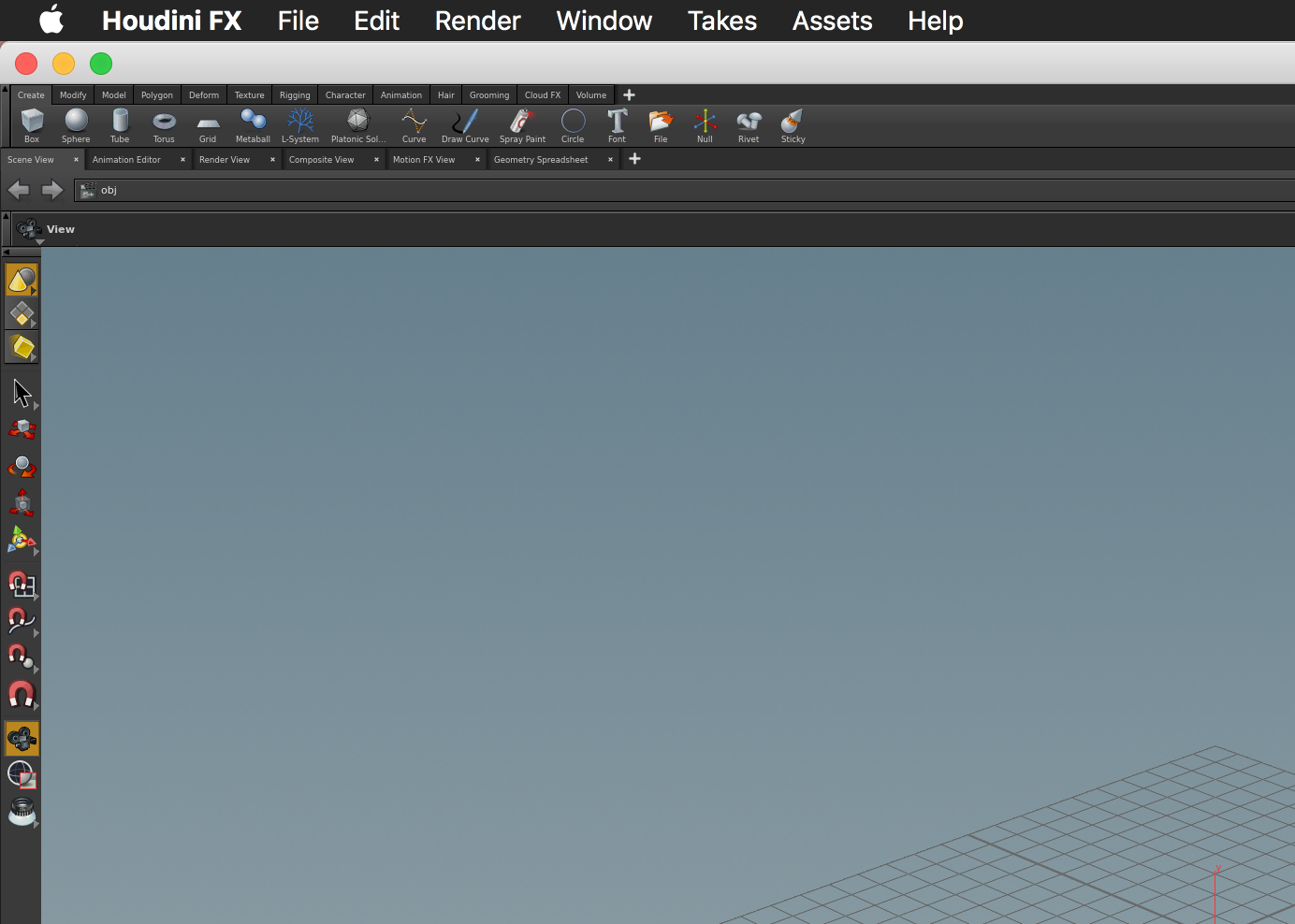Open the Rigging shelf tab

point(295,94)
